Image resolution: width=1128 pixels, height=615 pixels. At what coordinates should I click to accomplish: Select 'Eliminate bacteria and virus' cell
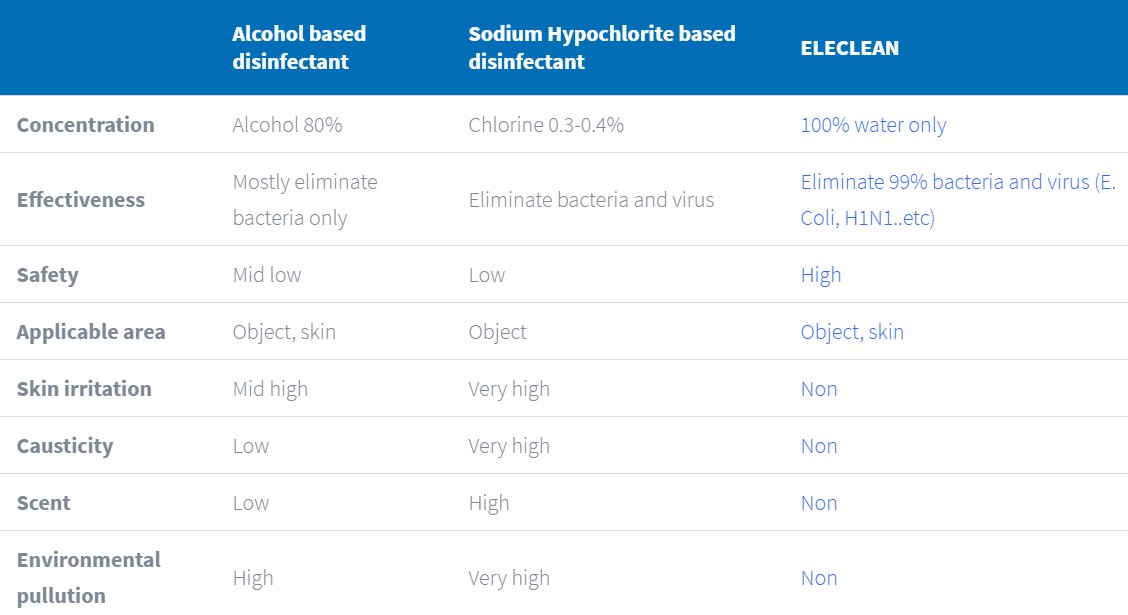(591, 200)
